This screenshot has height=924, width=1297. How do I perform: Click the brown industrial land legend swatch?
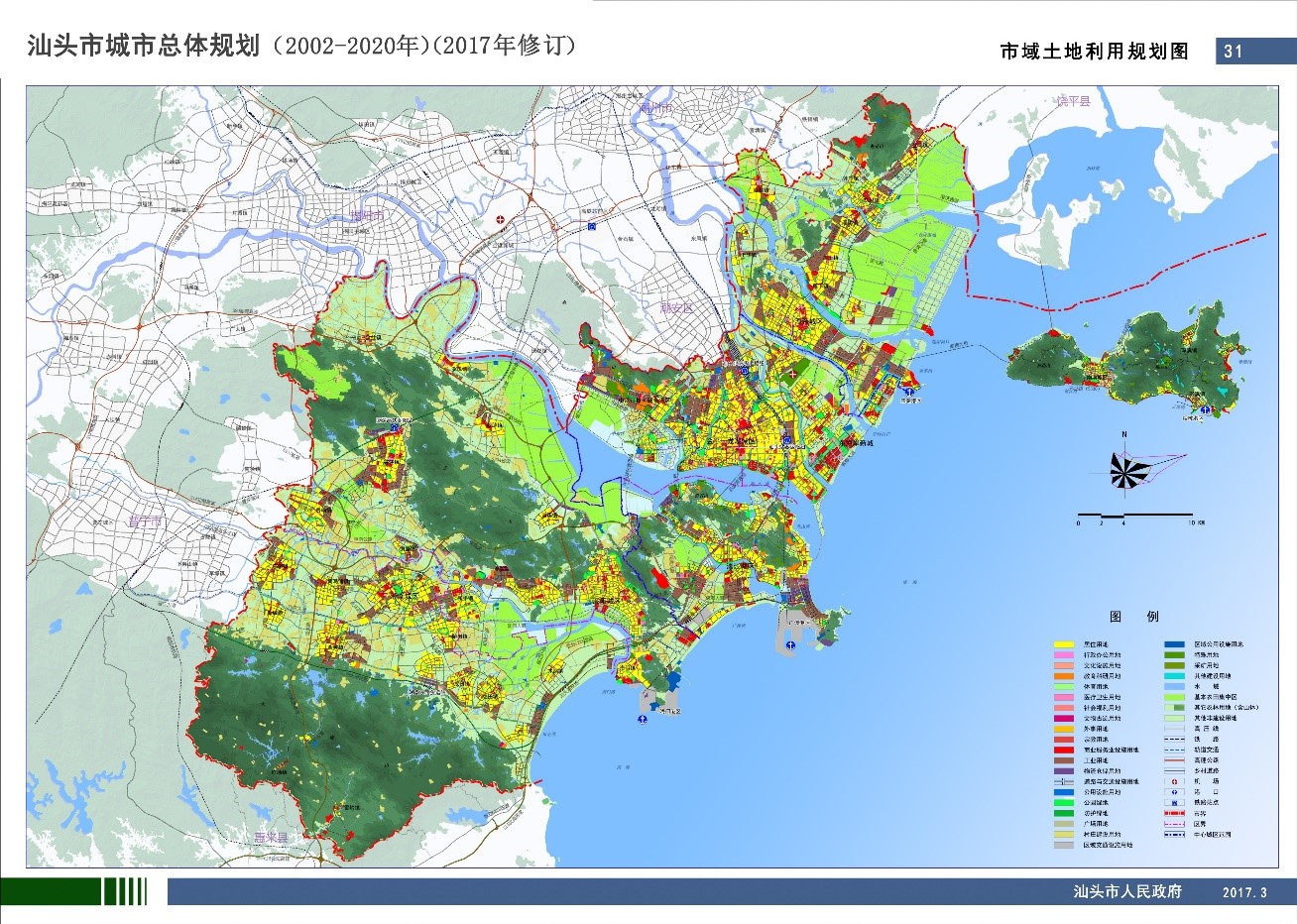tap(1064, 760)
